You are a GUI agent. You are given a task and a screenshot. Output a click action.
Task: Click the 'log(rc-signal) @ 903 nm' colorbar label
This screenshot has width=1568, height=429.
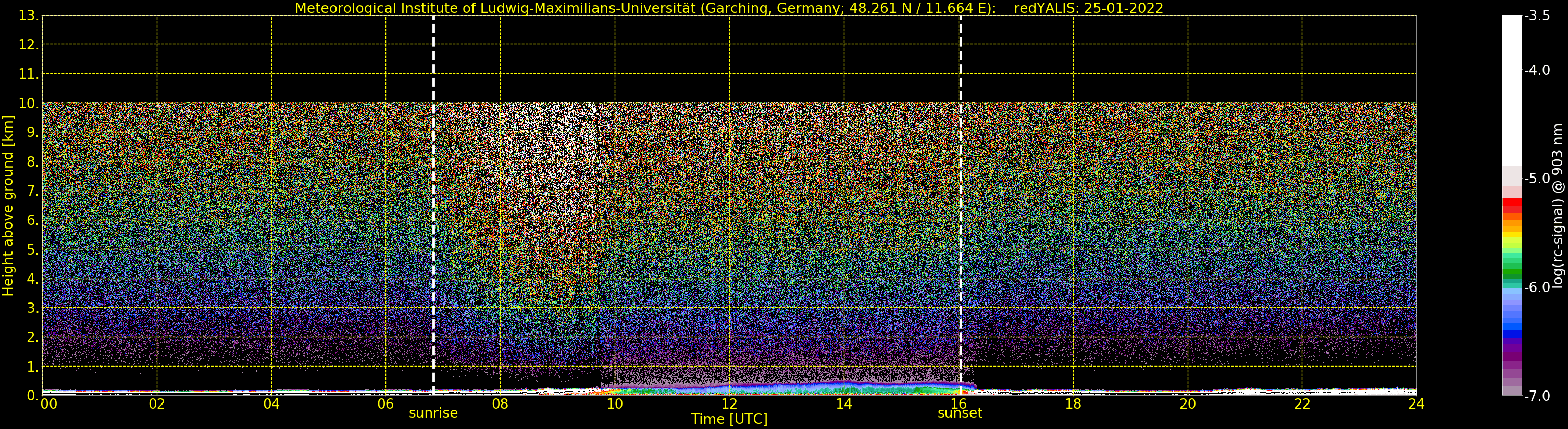tap(1557, 206)
